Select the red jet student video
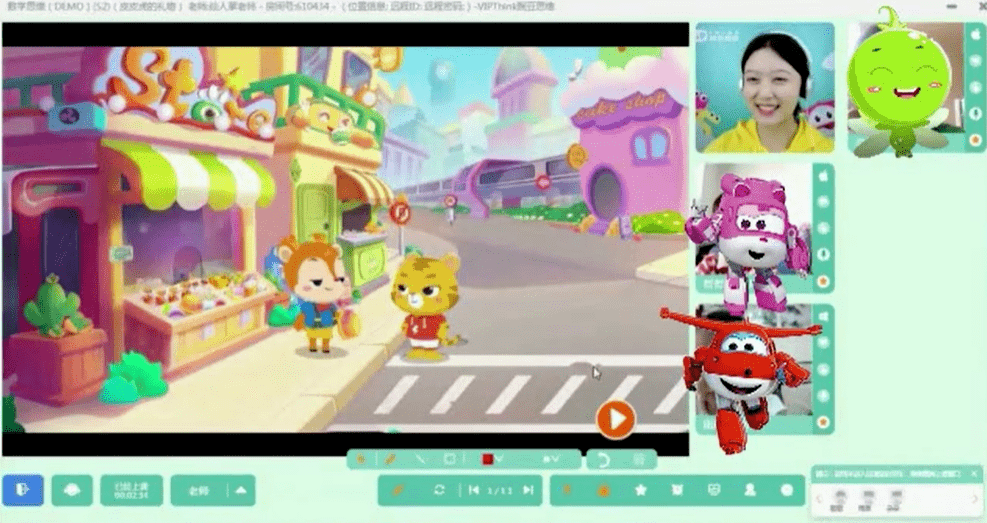The height and width of the screenshot is (523, 987). point(755,368)
